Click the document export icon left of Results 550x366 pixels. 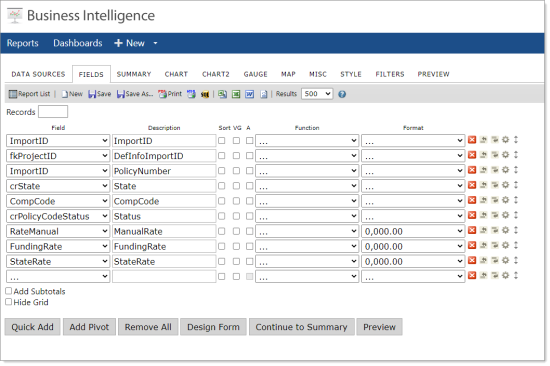pyautogui.click(x=264, y=94)
